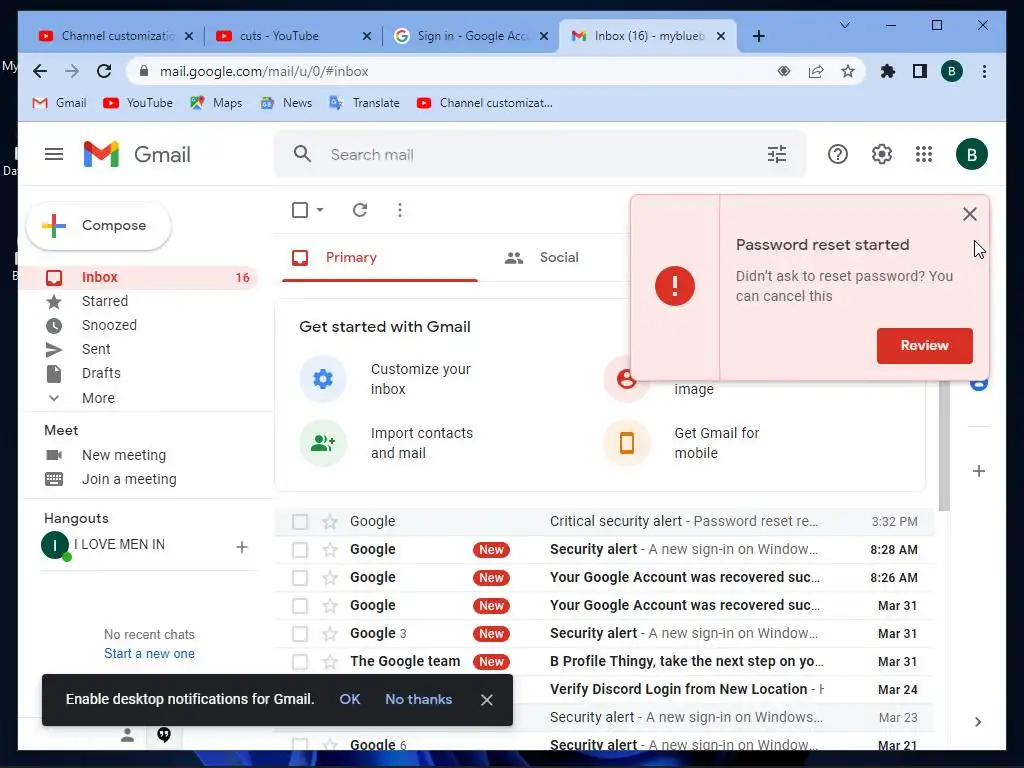Viewport: 1024px width, 768px height.
Task: Open Gmail support help icon
Action: pyautogui.click(x=837, y=154)
